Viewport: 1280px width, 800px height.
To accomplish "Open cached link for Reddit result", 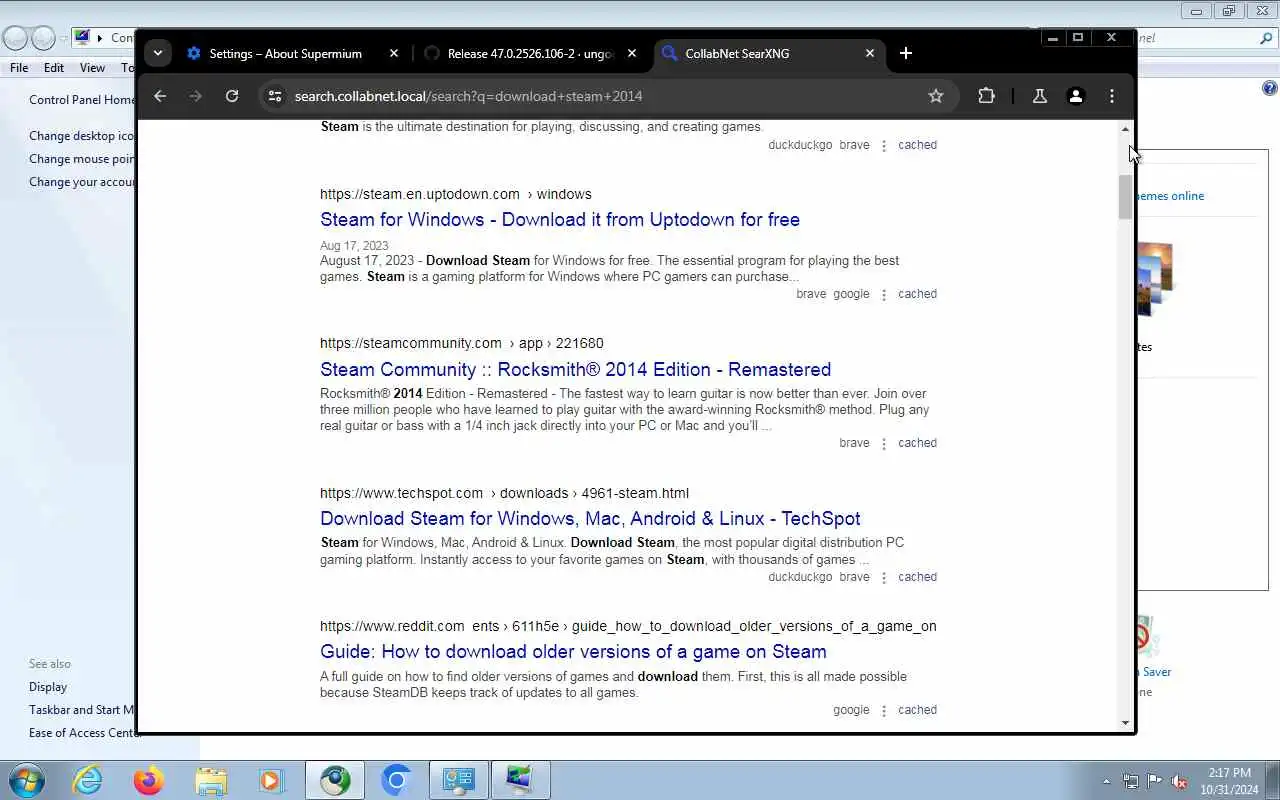I will click(917, 710).
